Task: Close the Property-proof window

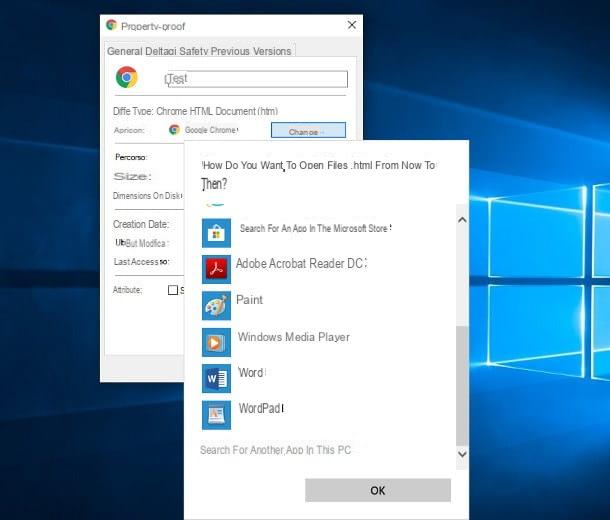Action: point(352,25)
